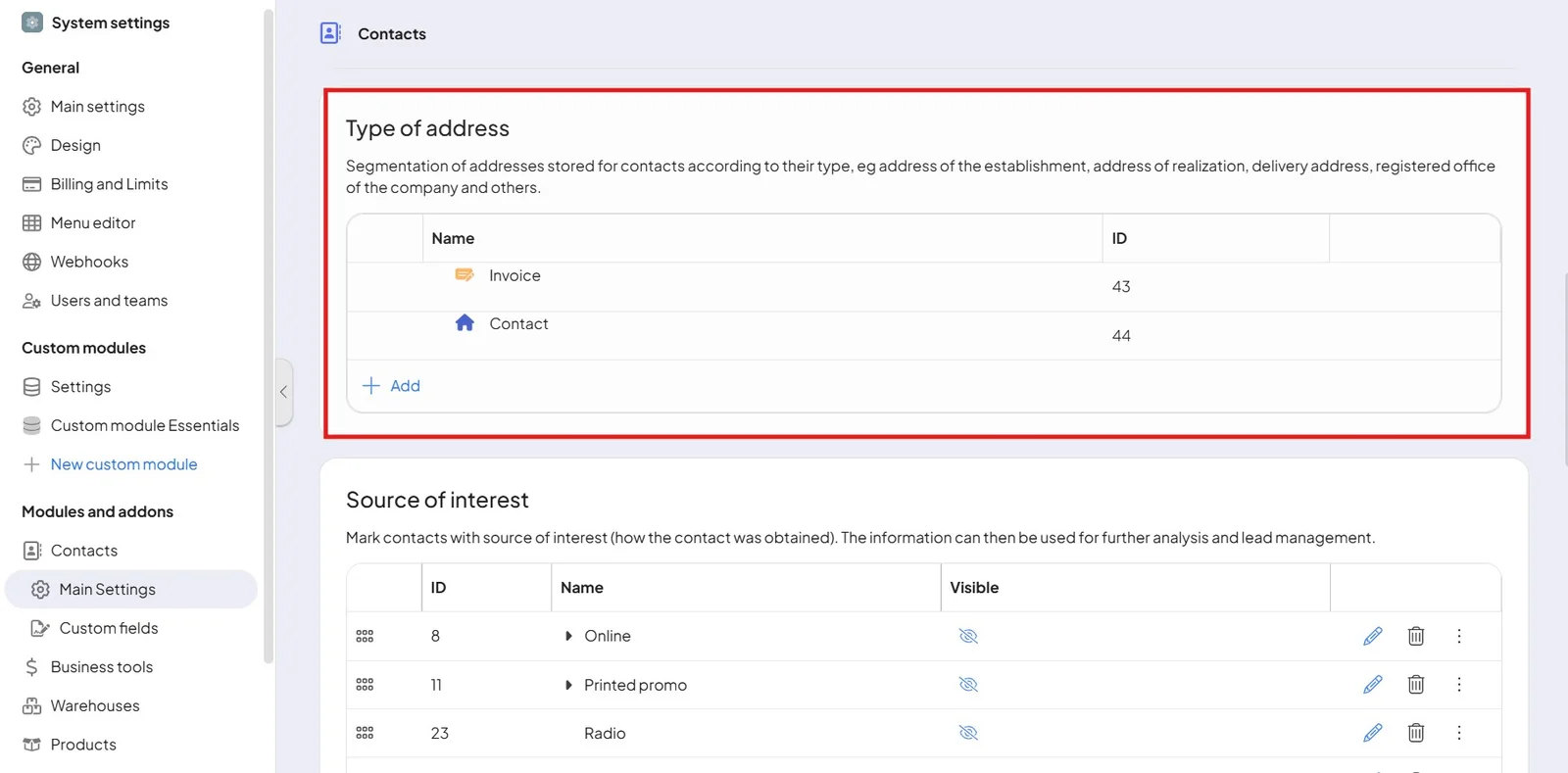Open Business tools settings
The width and height of the screenshot is (1568, 773).
point(102,667)
